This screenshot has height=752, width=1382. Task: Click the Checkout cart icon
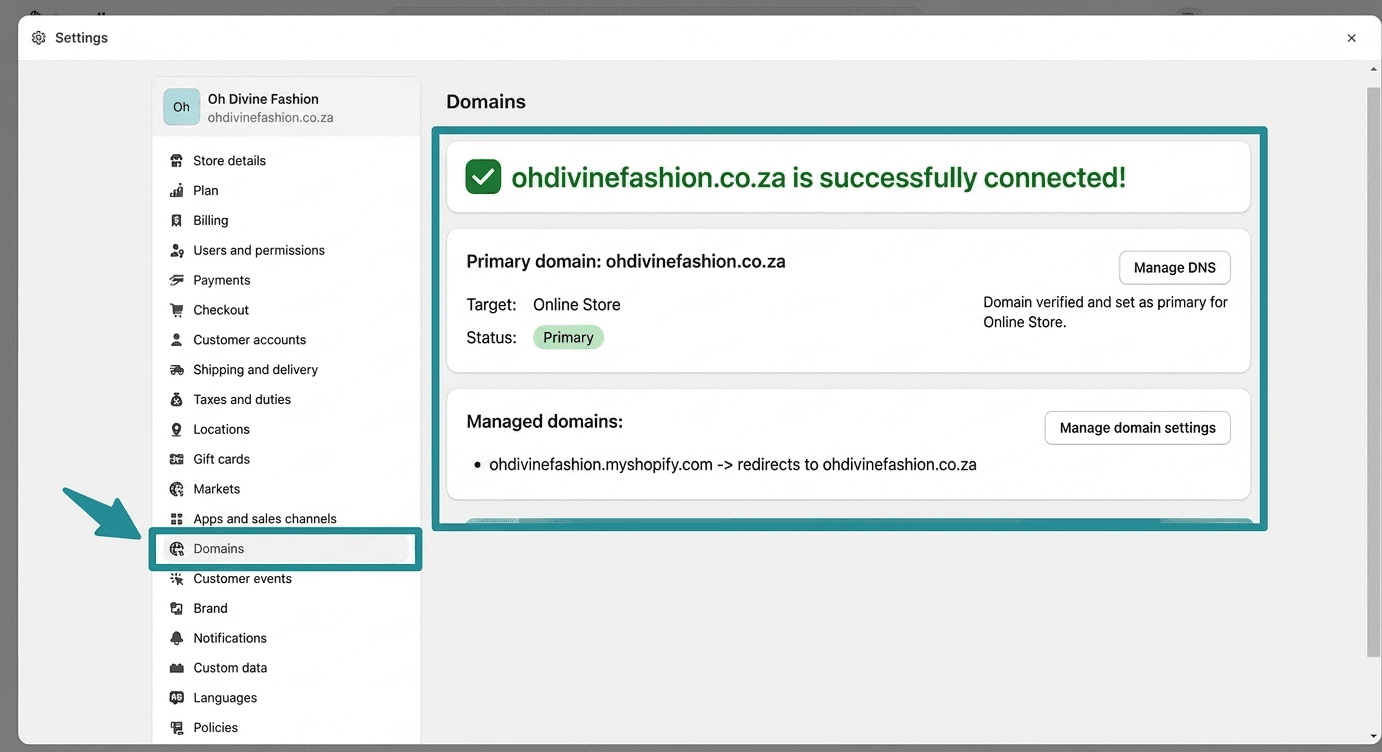click(177, 310)
